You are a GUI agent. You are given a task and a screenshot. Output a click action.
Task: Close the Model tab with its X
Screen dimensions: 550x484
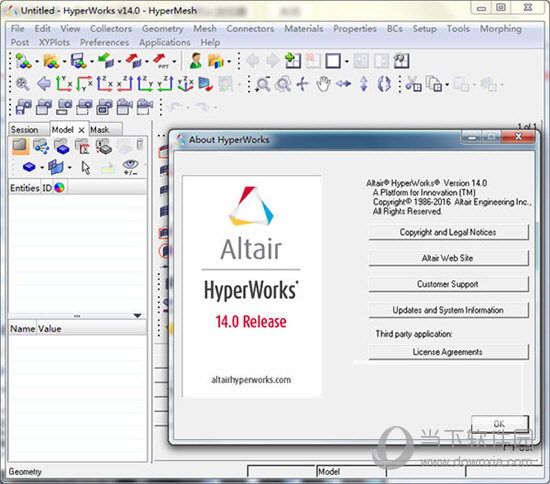[81, 130]
